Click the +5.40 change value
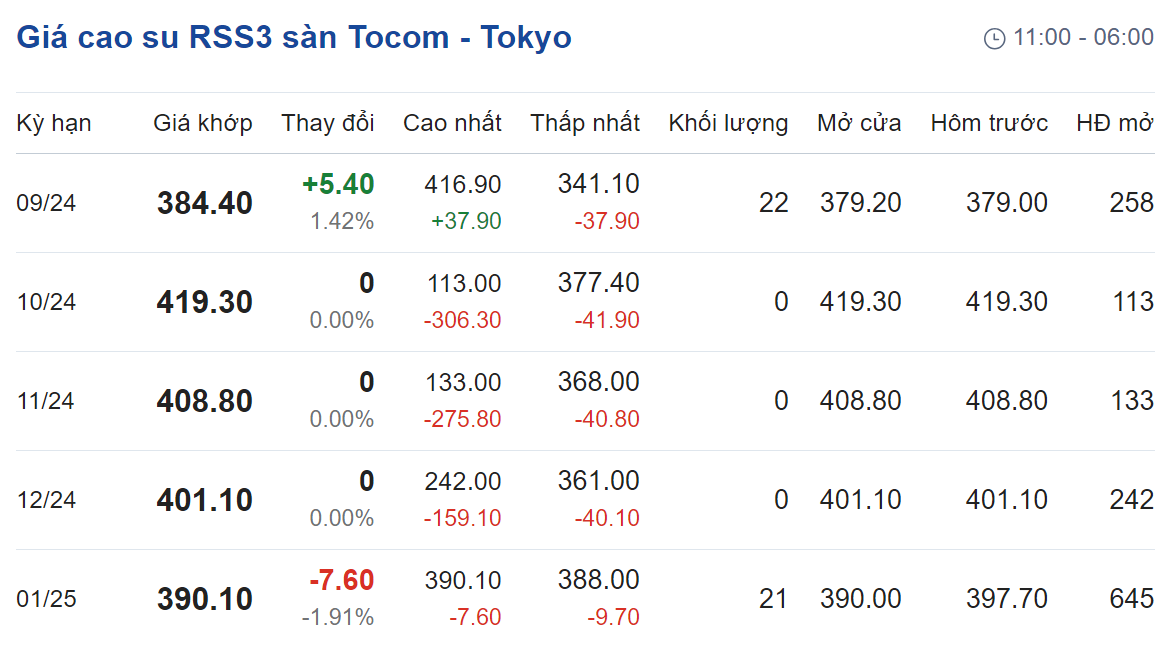The height and width of the screenshot is (647, 1173). 338,184
